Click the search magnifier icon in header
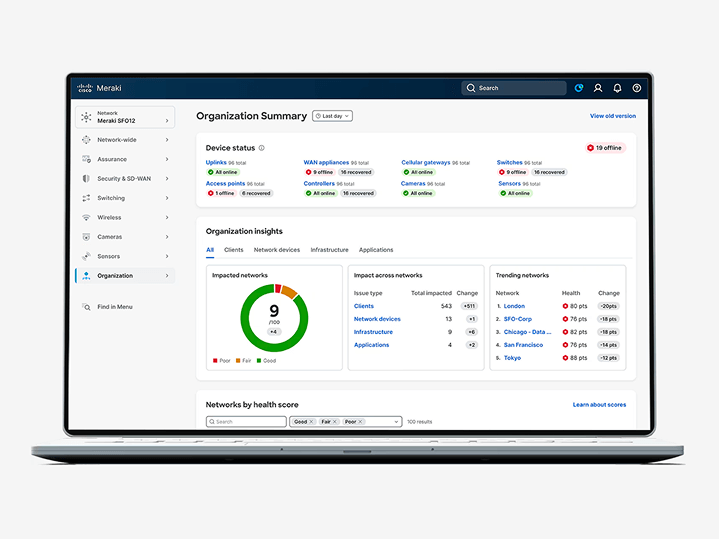Viewport: 719px width, 539px height. [470, 88]
